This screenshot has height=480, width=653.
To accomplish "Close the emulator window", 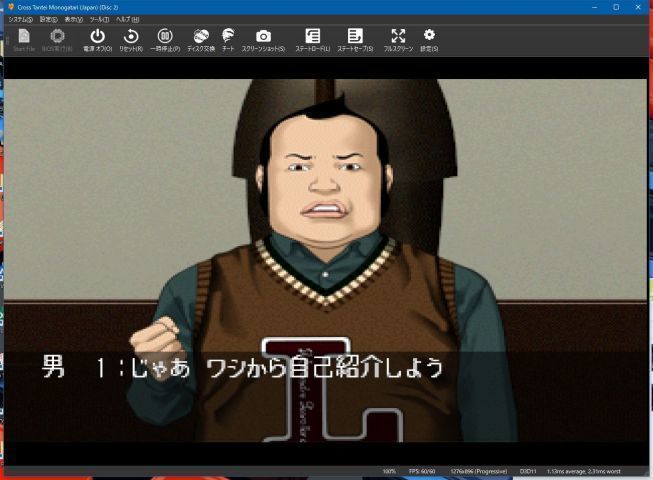I will [638, 7].
